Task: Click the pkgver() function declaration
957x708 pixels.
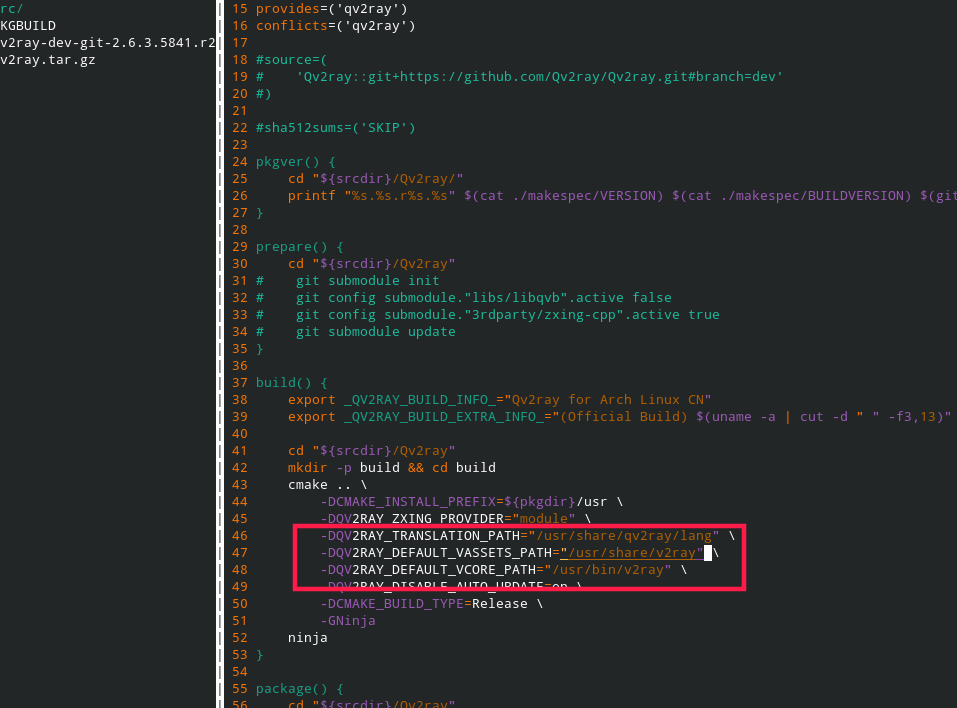Action: (x=295, y=162)
